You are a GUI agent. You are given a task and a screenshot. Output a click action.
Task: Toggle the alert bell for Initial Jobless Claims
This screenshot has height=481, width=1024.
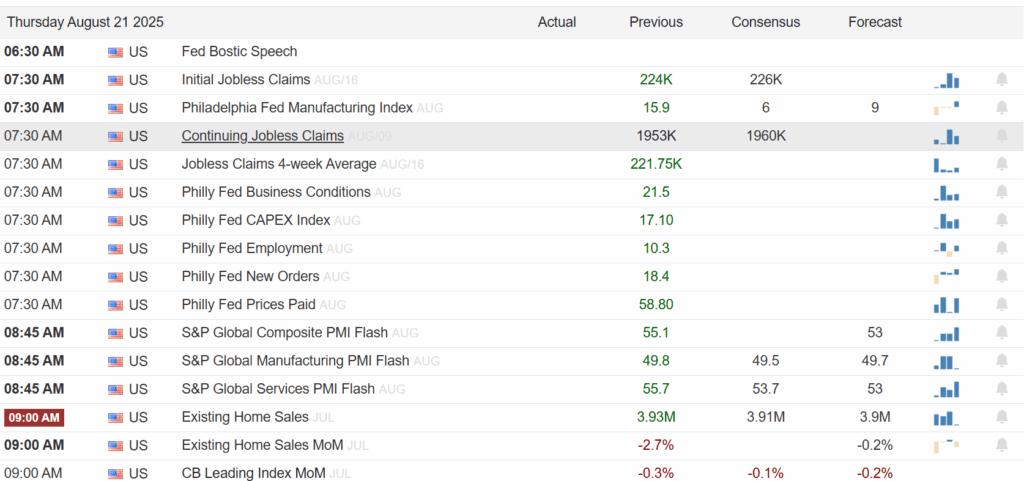point(1001,80)
